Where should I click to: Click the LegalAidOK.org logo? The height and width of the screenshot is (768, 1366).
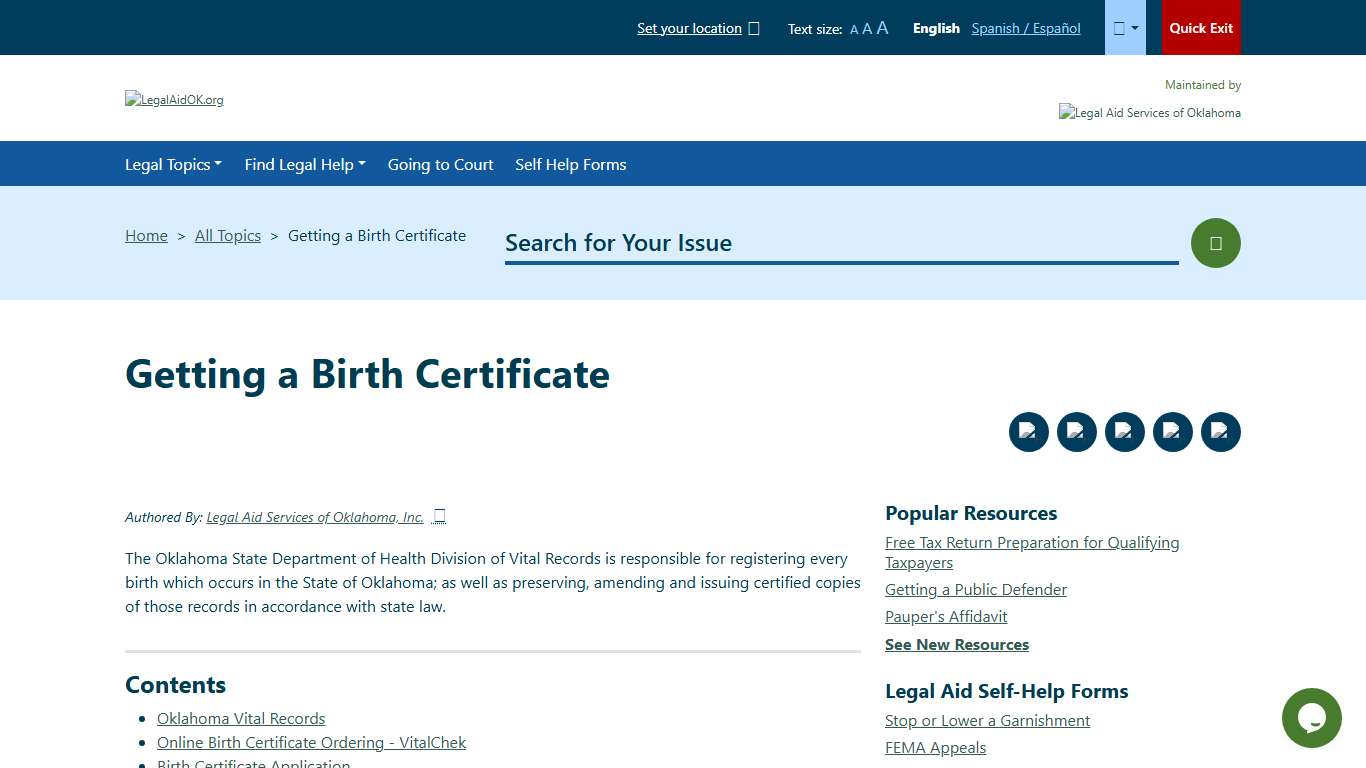point(174,99)
